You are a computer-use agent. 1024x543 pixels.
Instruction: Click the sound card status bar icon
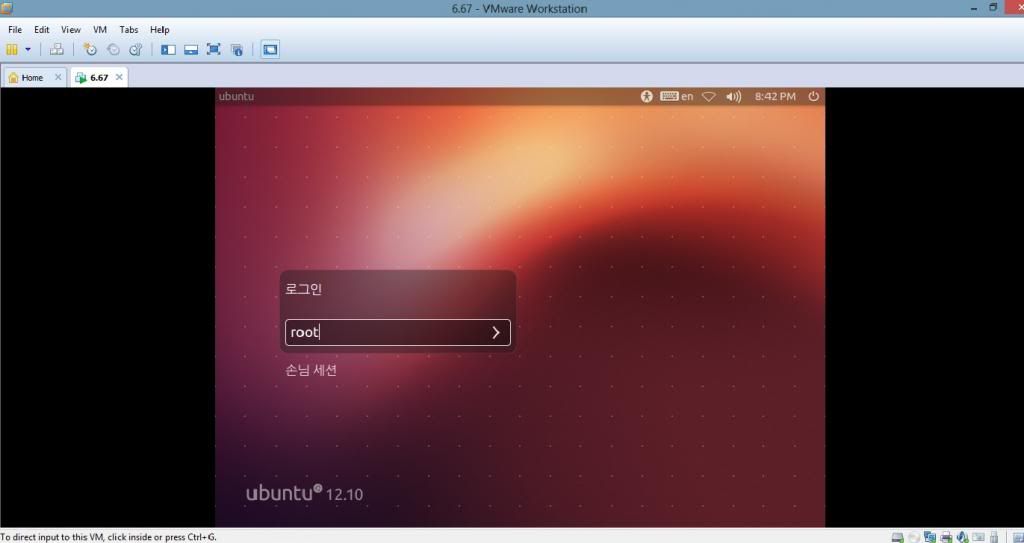point(962,537)
